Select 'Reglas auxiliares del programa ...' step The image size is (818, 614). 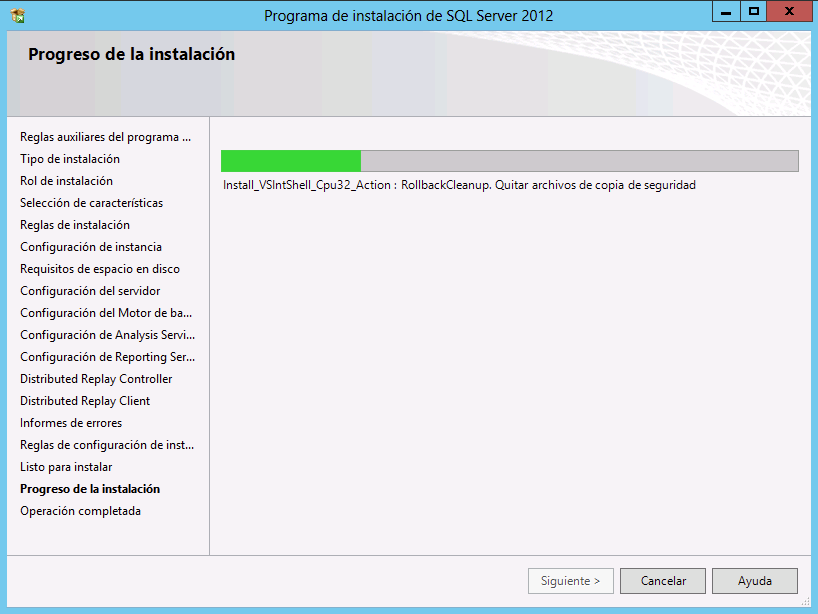[105, 137]
